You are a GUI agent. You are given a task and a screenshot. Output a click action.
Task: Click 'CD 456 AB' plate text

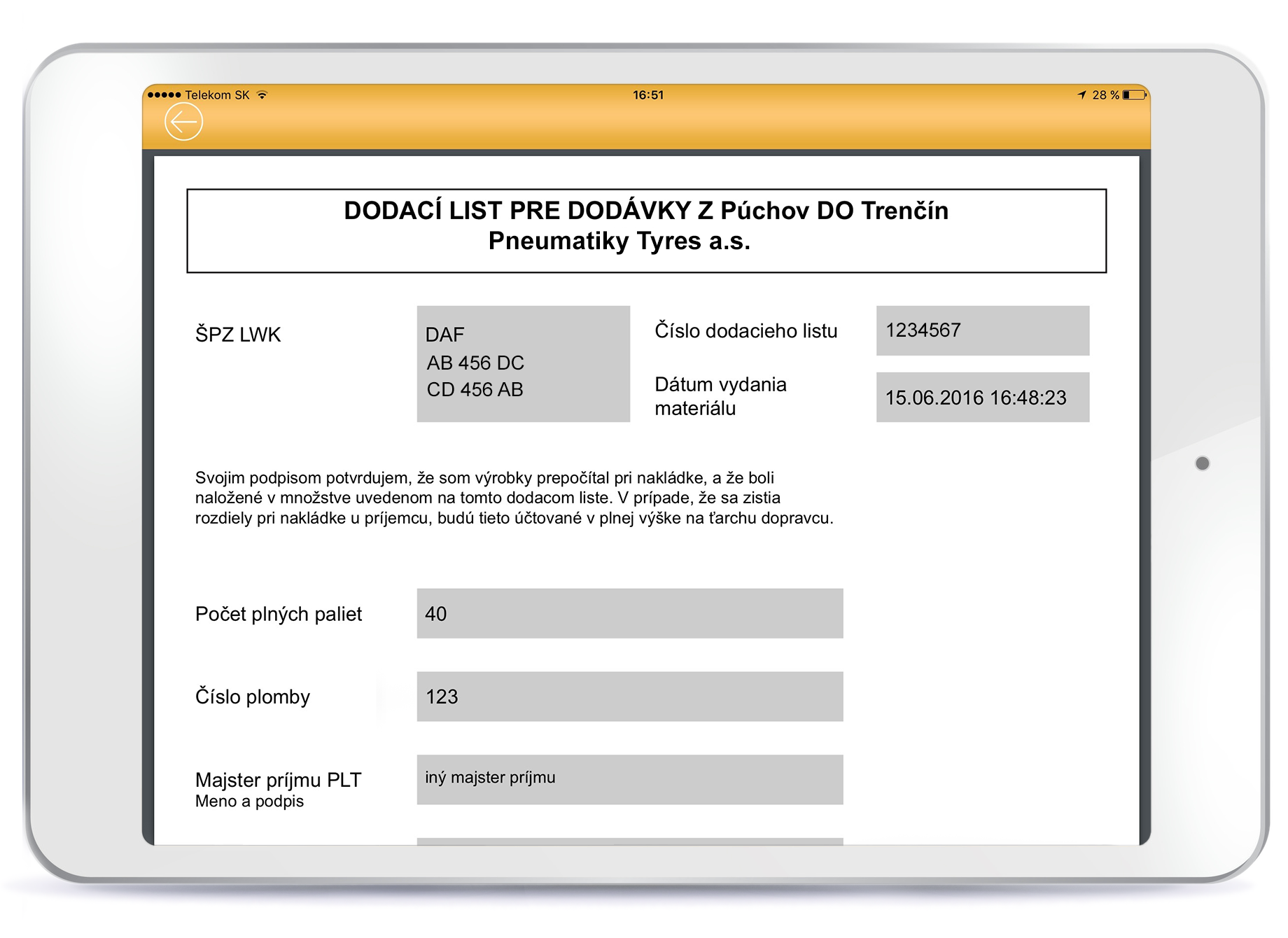[x=475, y=389]
